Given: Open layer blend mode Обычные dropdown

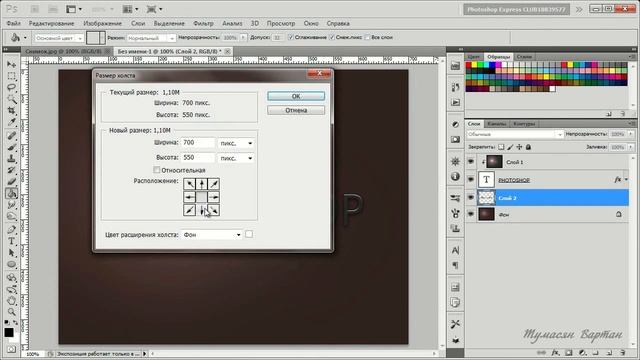Looking at the screenshot, I should (515, 134).
